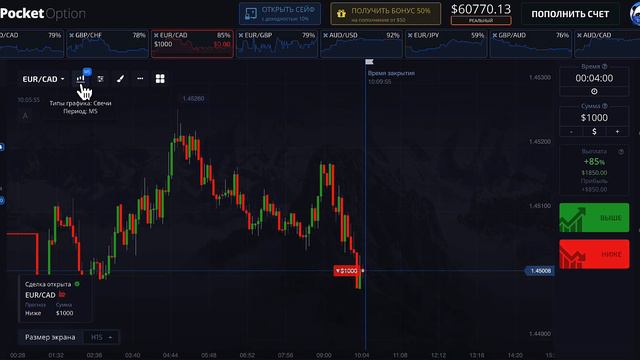Close the EUR/GBP tab
640x360 pixels.
[x=241, y=36]
